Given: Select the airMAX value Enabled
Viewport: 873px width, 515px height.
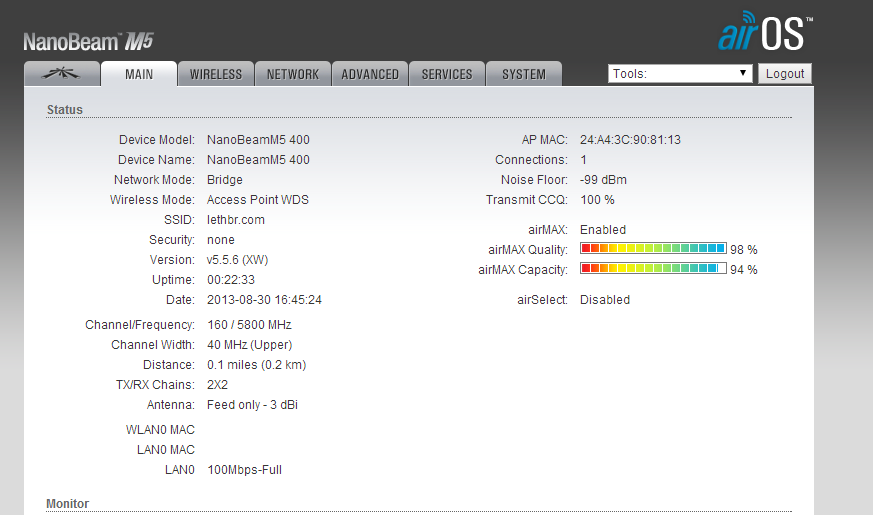Looking at the screenshot, I should 603,230.
